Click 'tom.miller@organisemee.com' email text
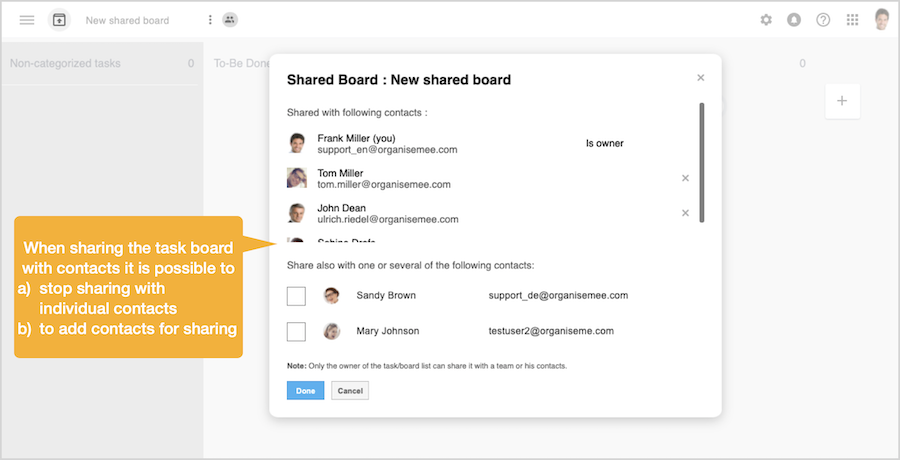The image size is (900, 460). click(384, 185)
